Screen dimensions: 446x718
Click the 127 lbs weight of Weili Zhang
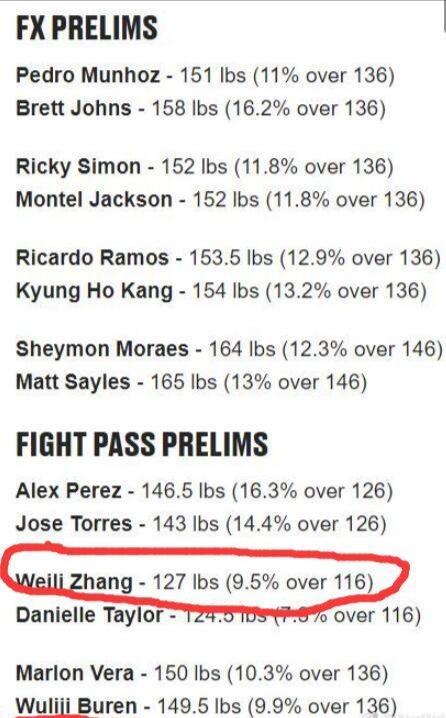coord(185,582)
